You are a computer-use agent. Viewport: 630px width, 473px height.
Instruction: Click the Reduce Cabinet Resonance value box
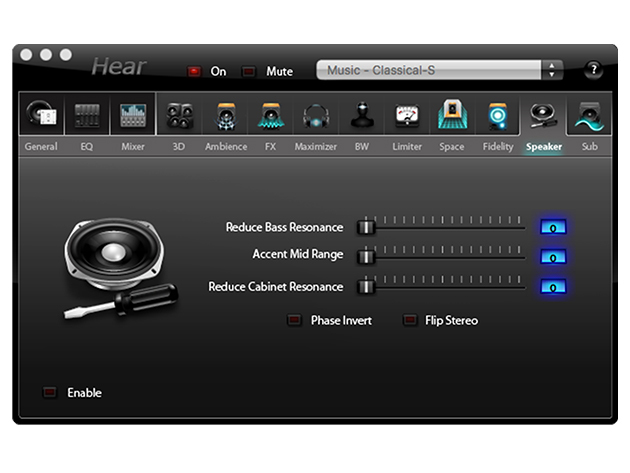(x=553, y=287)
